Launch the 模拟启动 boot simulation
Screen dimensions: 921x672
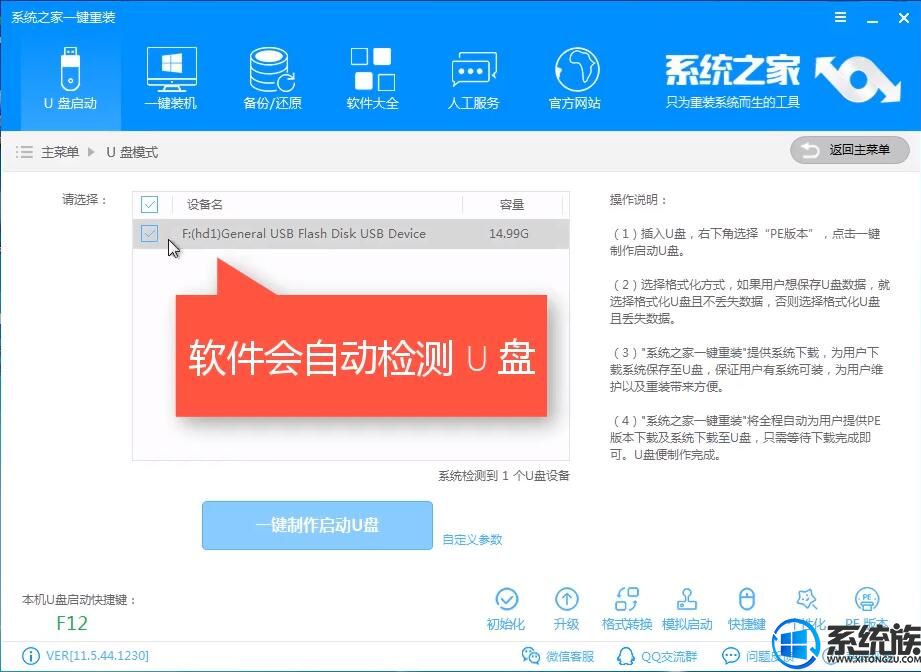(687, 609)
